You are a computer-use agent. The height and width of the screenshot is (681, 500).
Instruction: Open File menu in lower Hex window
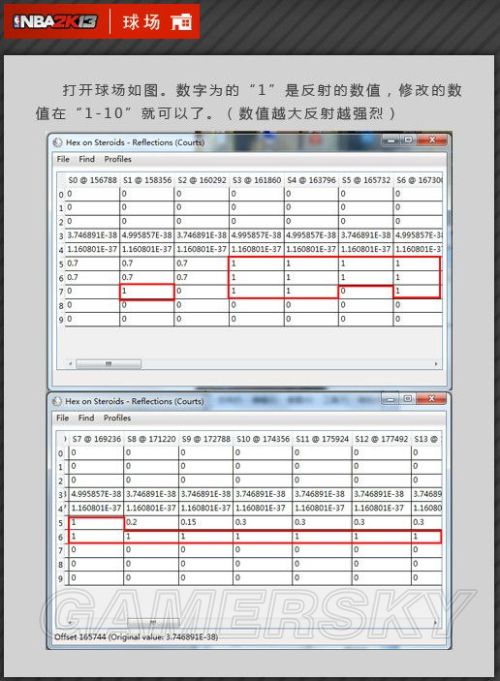(63, 418)
